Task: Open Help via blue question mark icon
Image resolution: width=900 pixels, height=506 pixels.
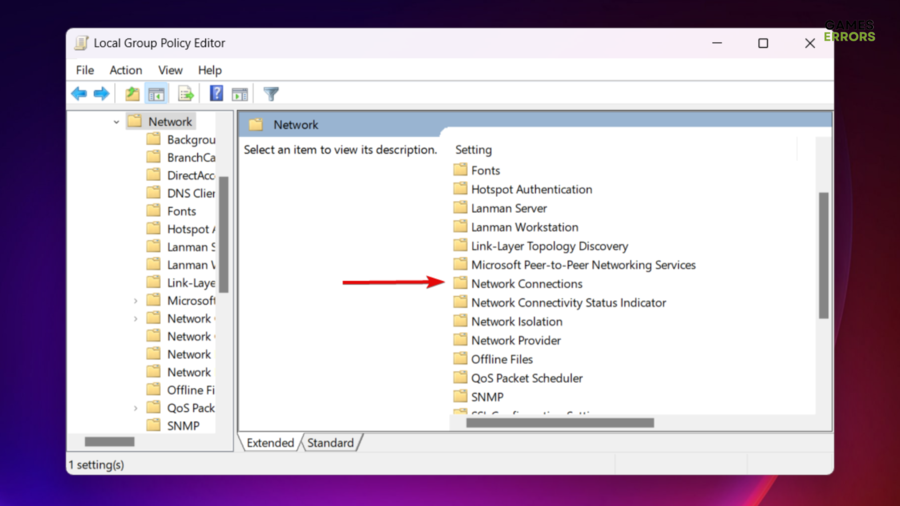Action: 216,94
